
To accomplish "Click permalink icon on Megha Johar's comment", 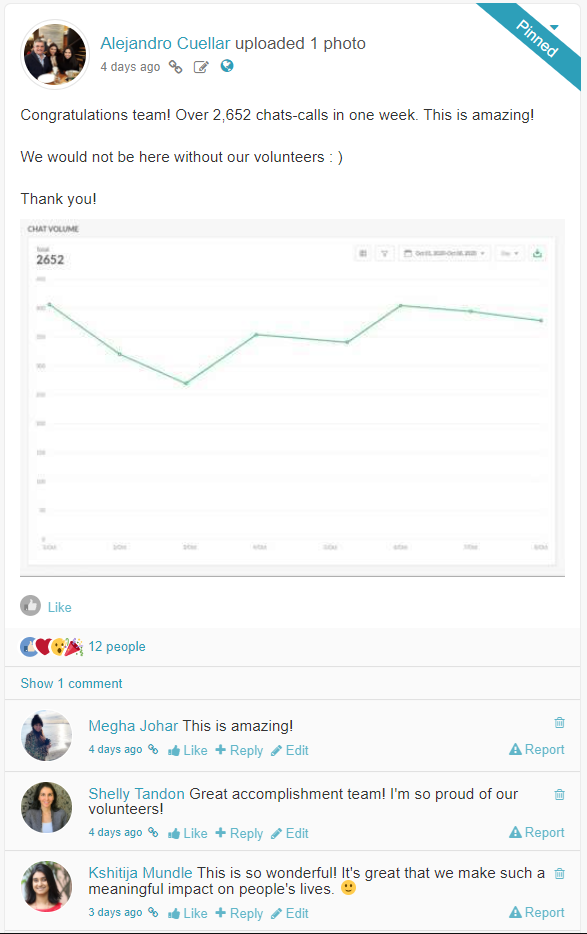I will coord(153,749).
